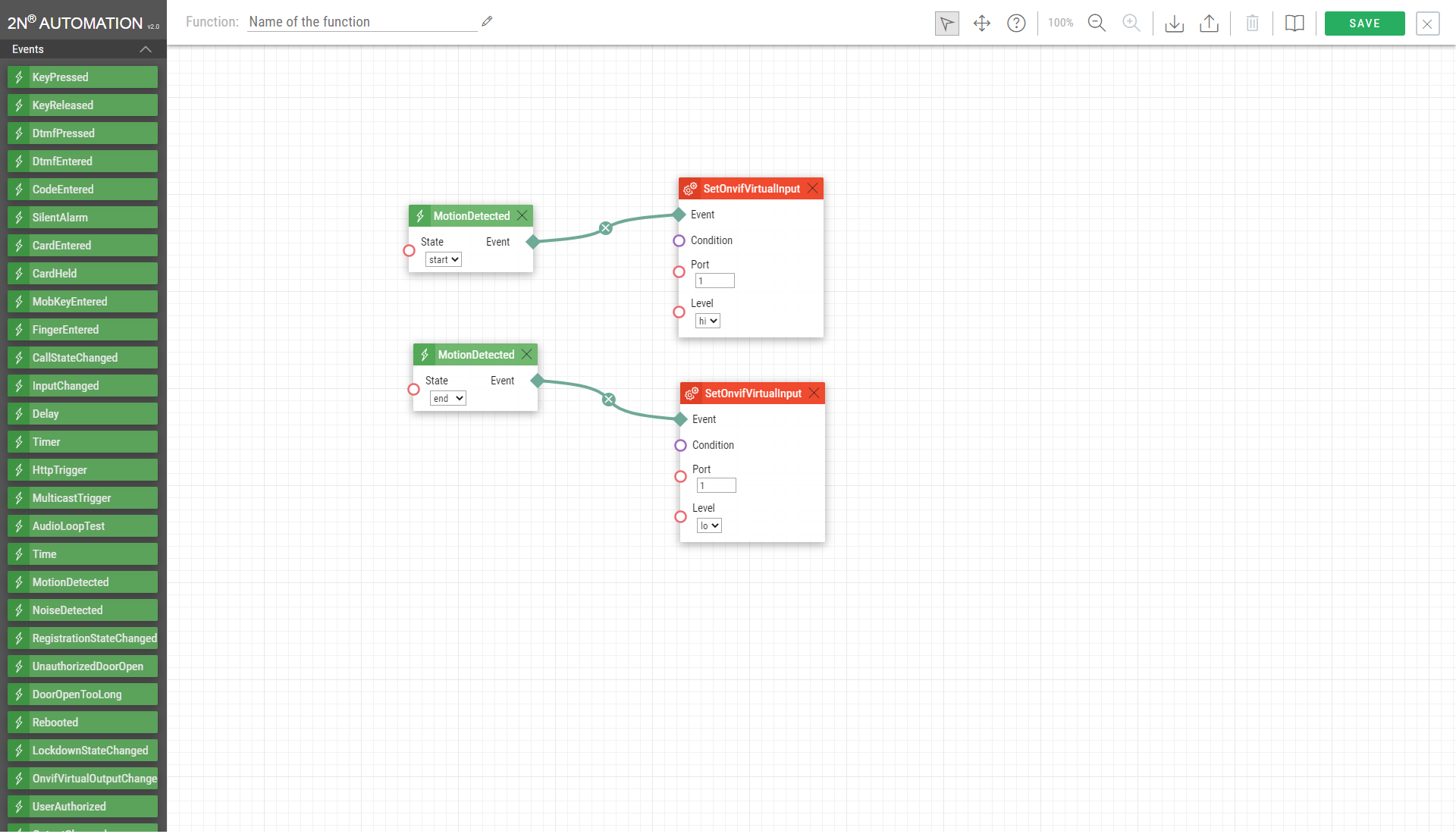
Task: Click the pencil edit name icon
Action: click(x=487, y=21)
